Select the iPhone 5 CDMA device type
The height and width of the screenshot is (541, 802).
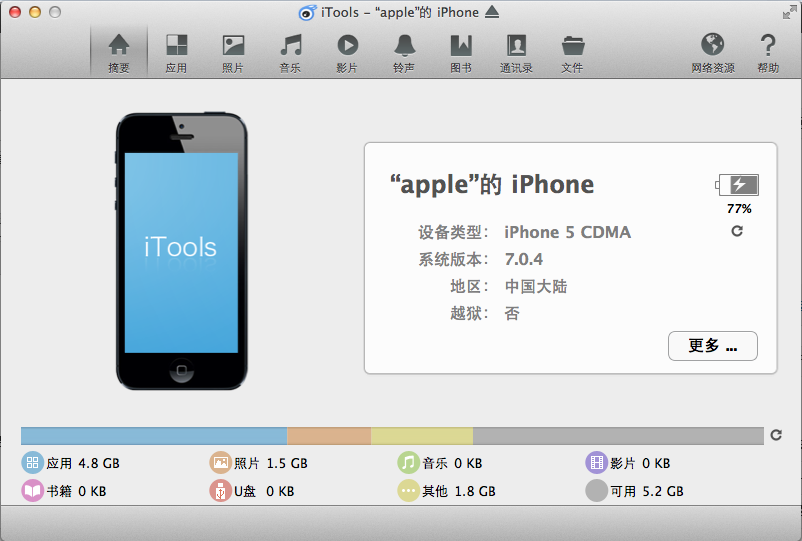[x=567, y=232]
